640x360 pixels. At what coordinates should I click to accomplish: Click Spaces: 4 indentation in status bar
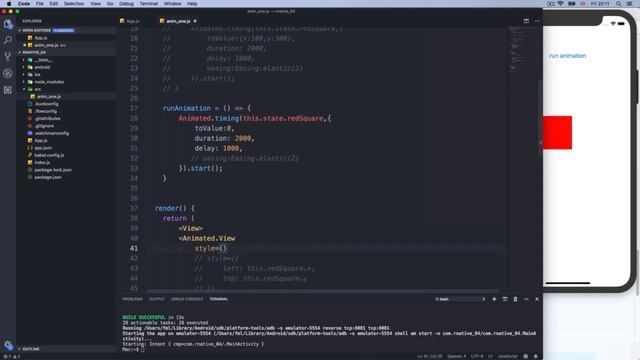tap(457, 356)
